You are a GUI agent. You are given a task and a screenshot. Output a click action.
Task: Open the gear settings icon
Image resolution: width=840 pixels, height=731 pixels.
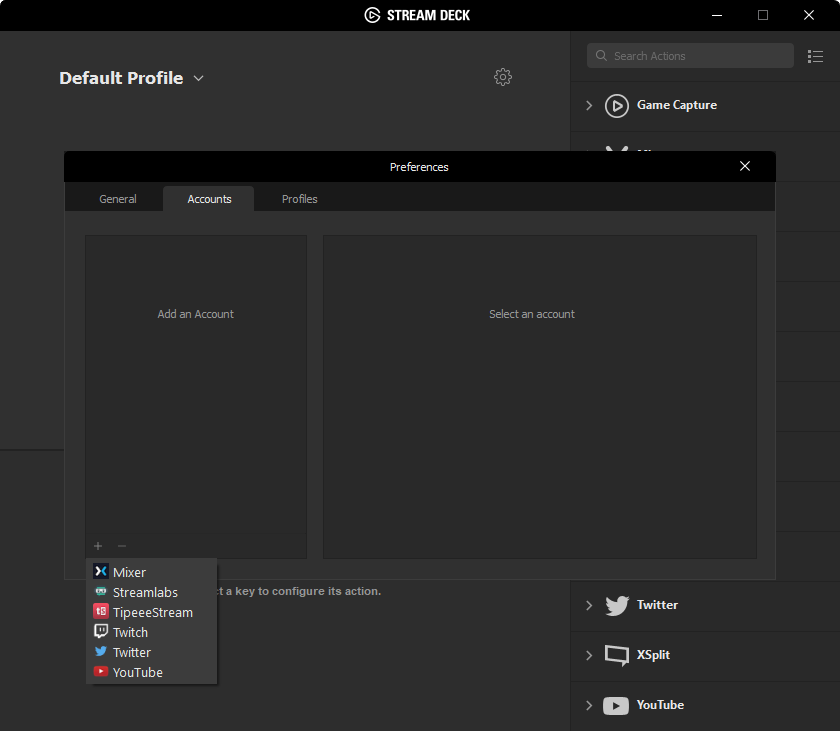coord(502,77)
